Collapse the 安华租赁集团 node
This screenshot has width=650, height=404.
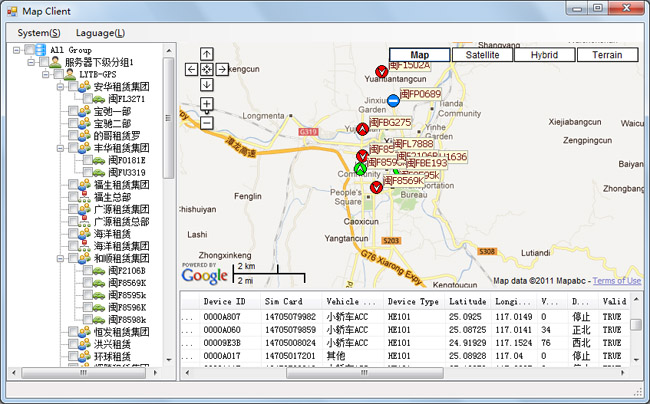click(60, 87)
